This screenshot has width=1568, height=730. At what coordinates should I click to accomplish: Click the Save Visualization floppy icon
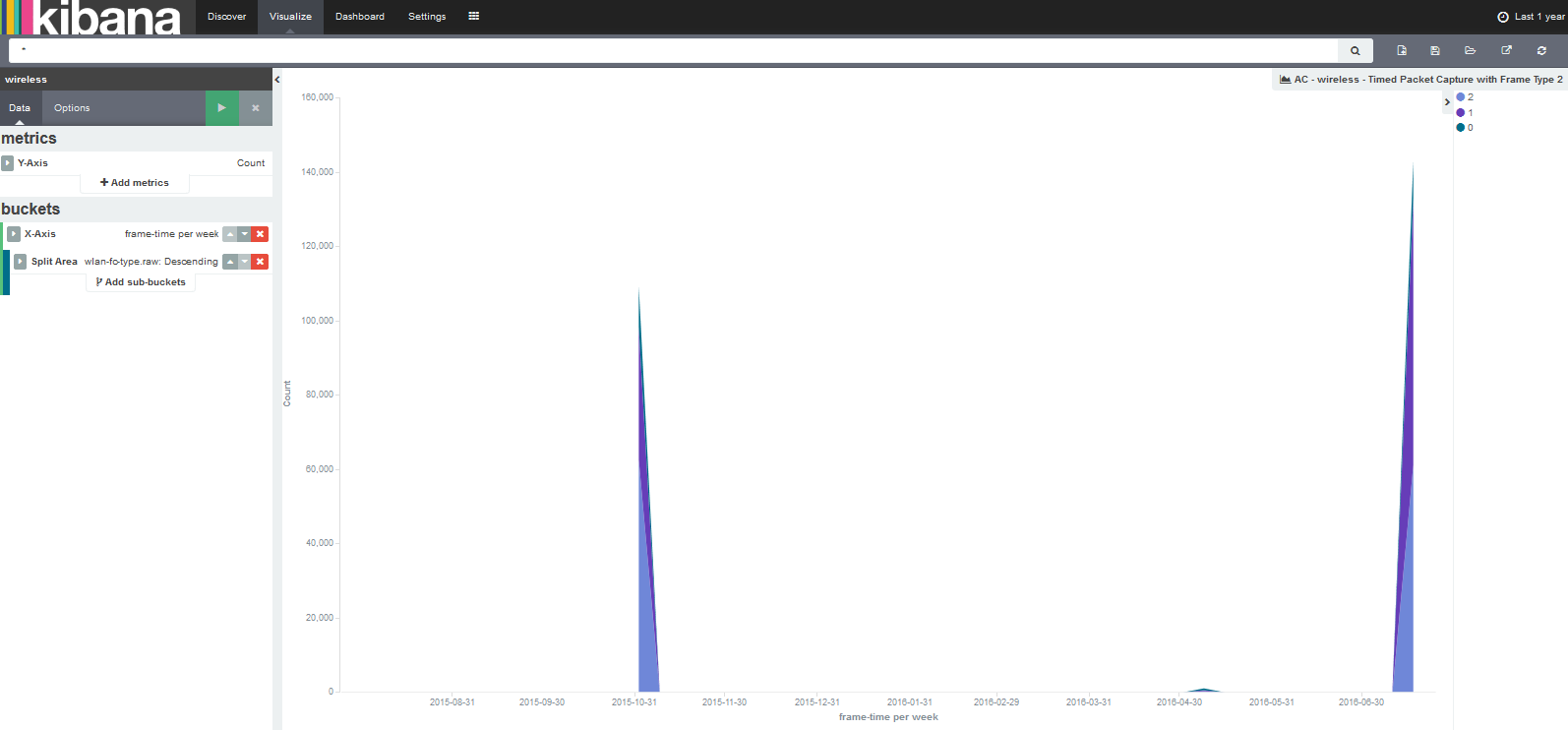click(1435, 50)
